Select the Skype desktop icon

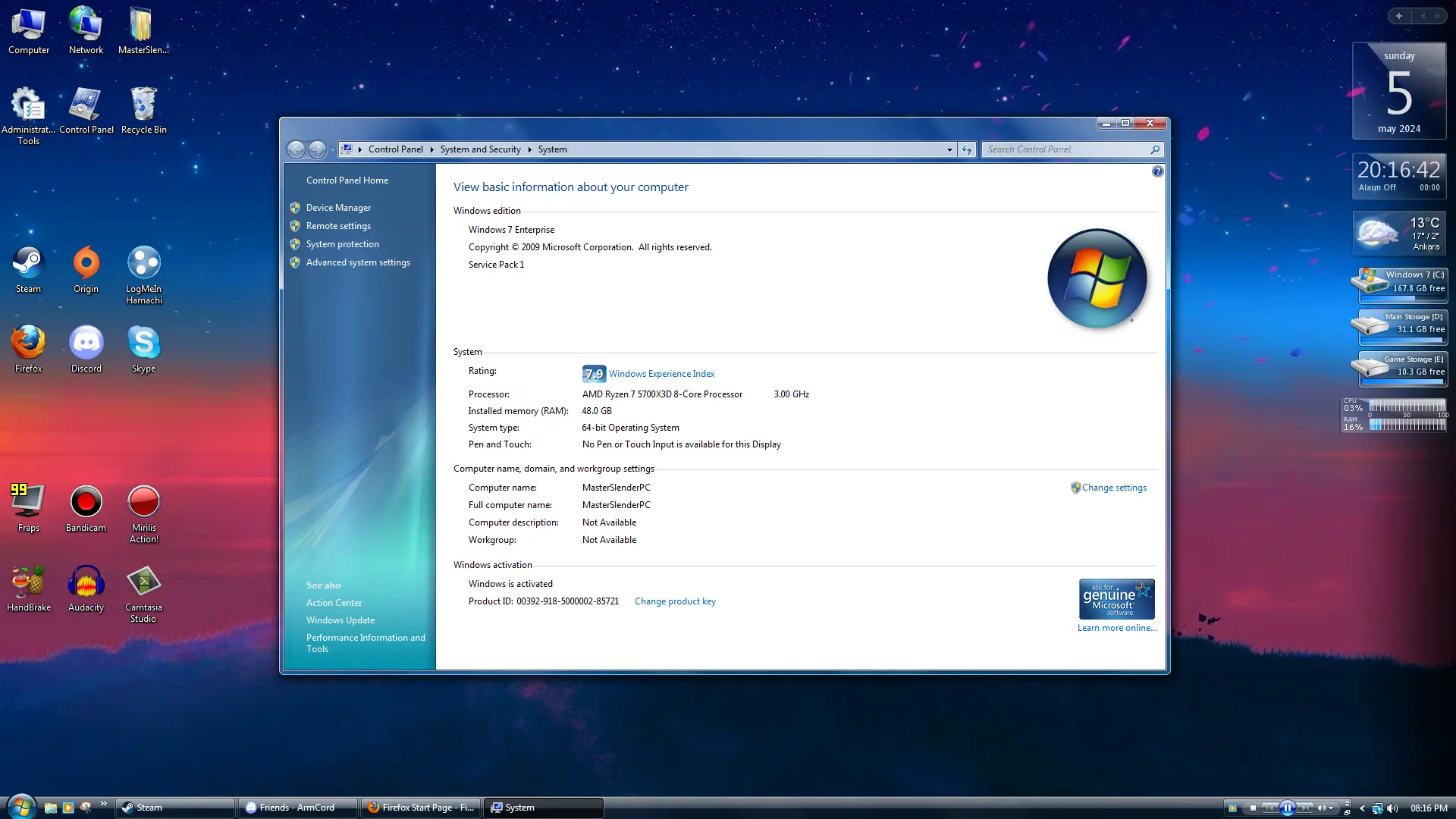coord(144,349)
